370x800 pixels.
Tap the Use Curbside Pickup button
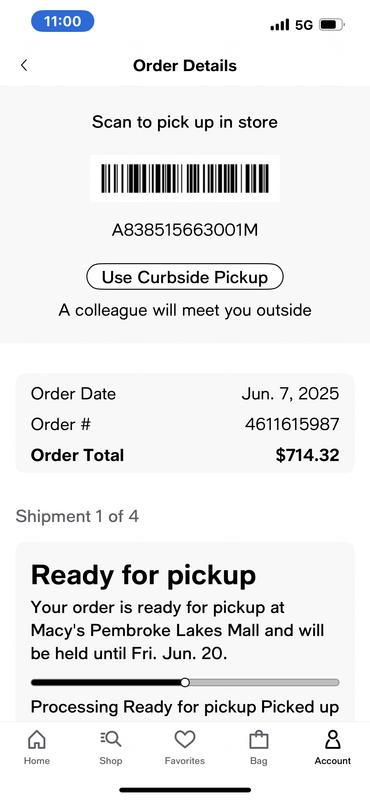click(x=185, y=277)
